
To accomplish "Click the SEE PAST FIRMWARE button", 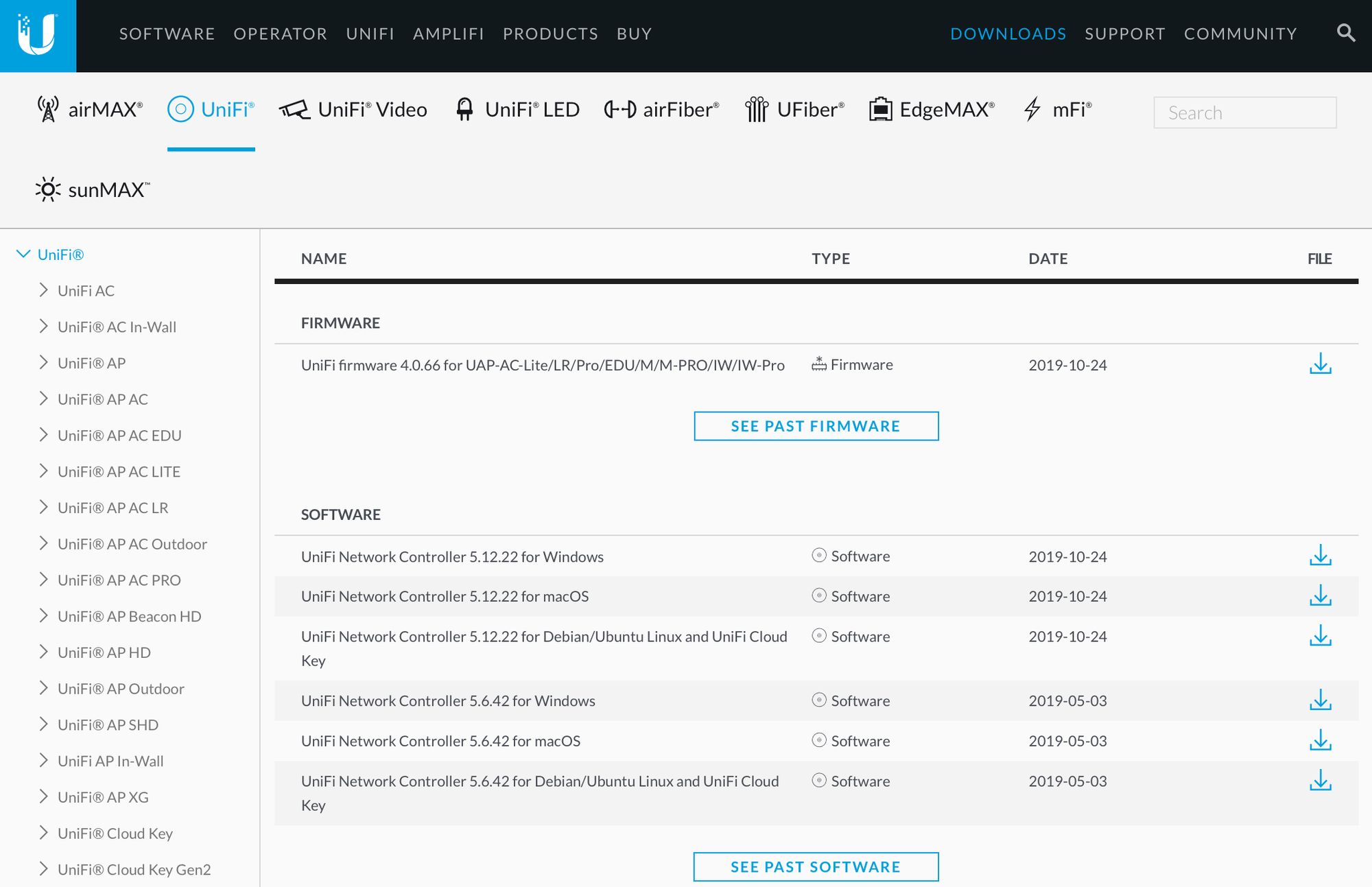I will [x=816, y=426].
